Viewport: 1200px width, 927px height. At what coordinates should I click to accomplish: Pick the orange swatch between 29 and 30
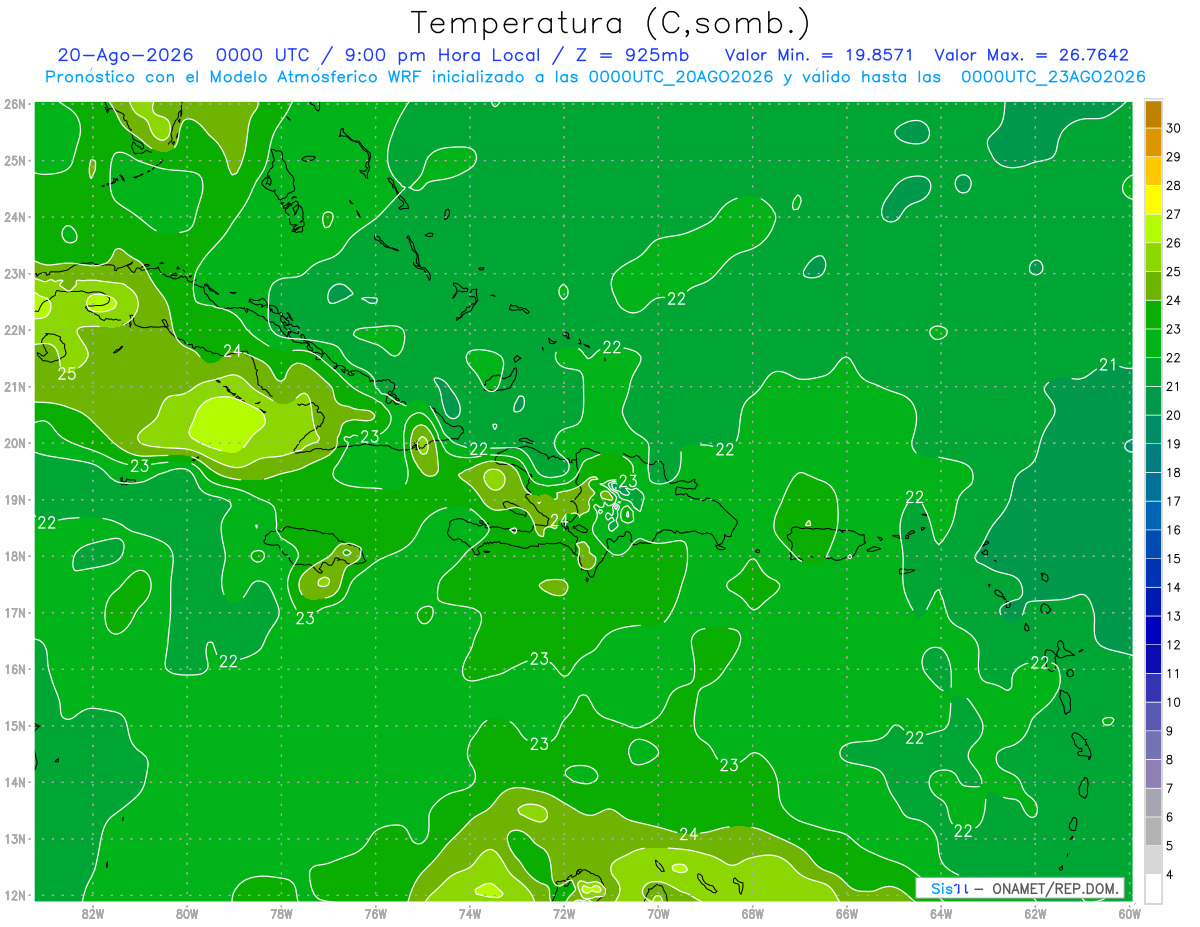1153,143
